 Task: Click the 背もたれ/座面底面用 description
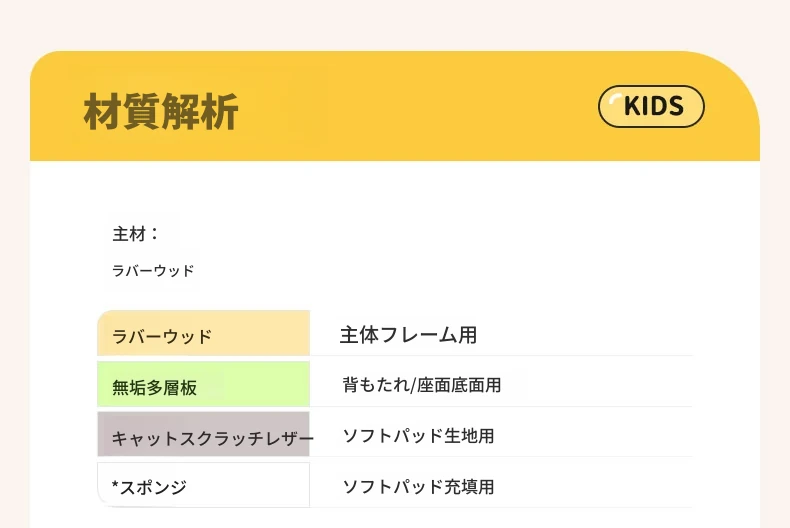[x=422, y=385]
